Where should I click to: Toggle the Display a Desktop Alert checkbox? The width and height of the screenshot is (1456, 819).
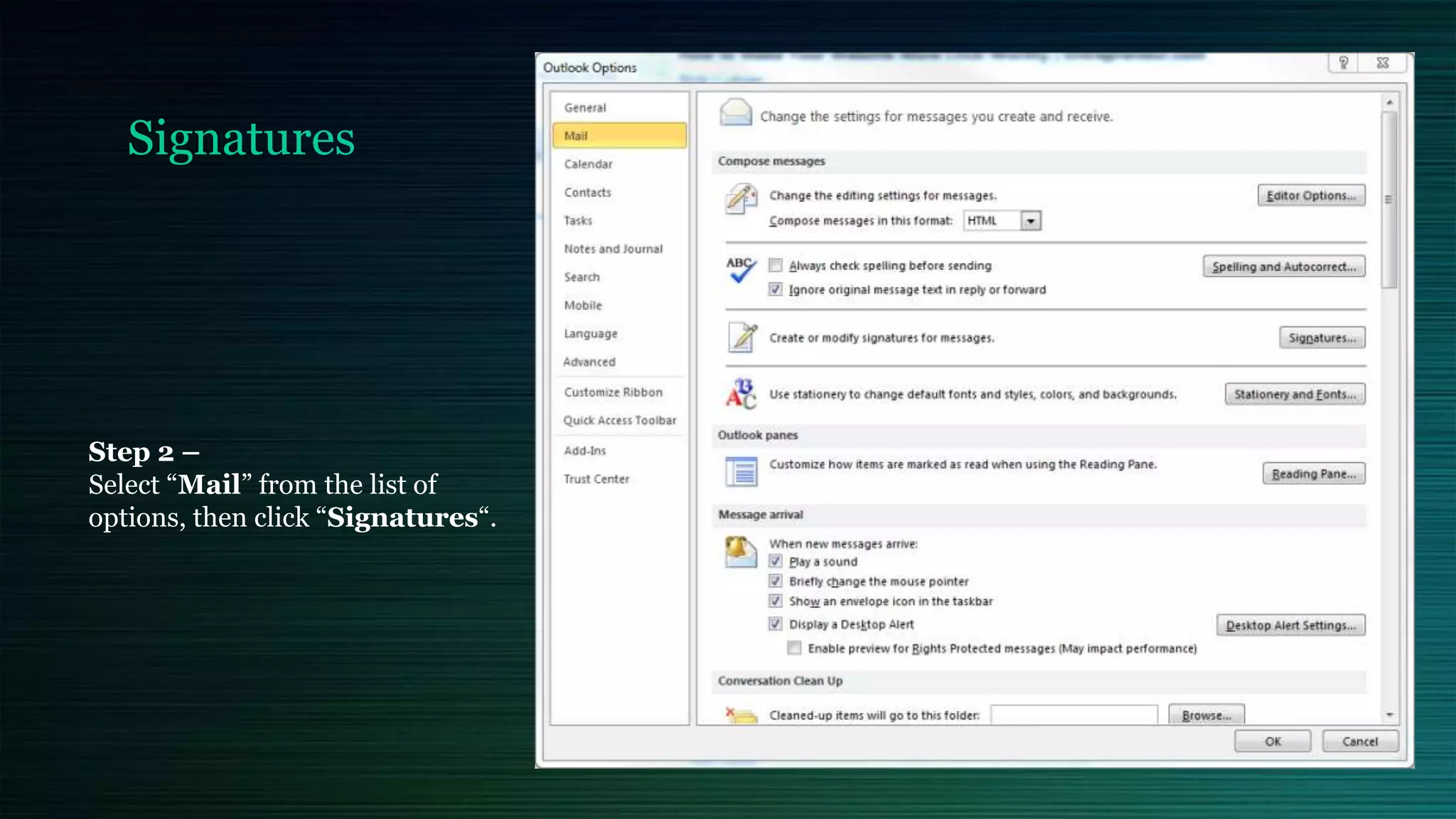776,623
